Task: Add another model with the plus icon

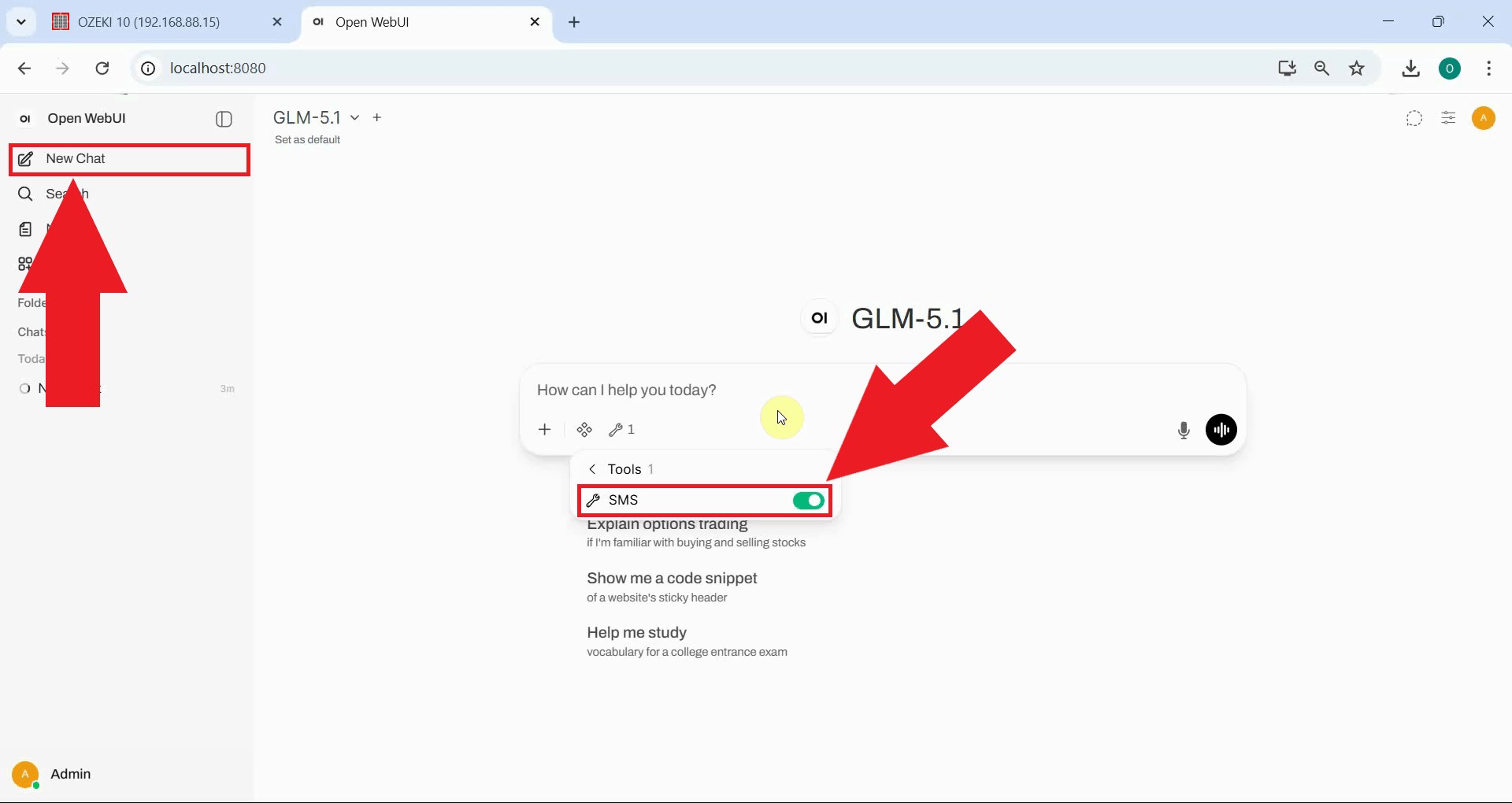Action: point(377,117)
